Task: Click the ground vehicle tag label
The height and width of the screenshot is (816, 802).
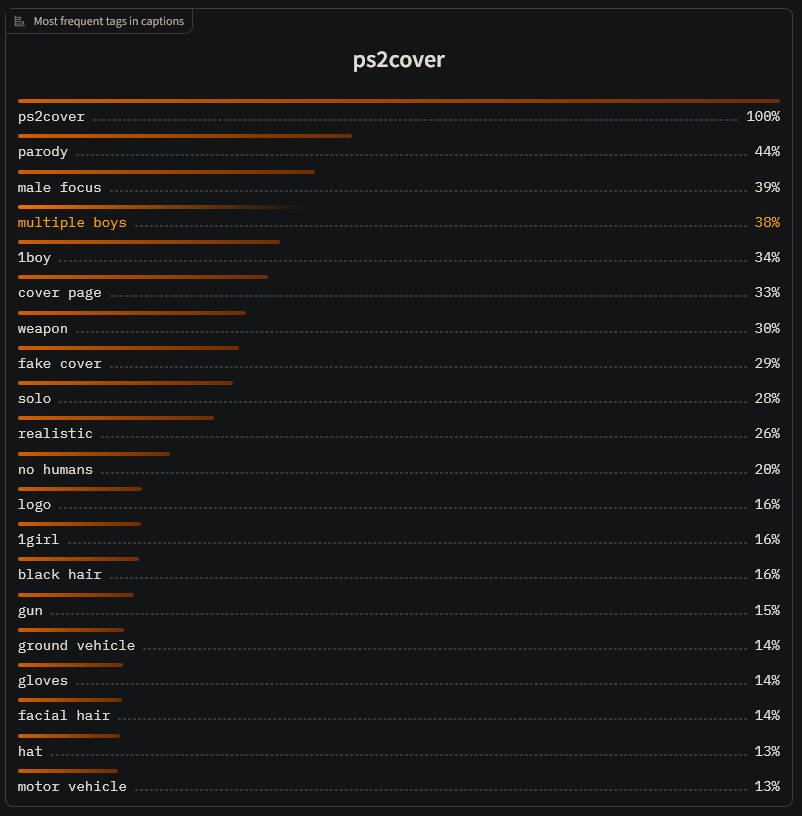Action: coord(76,646)
